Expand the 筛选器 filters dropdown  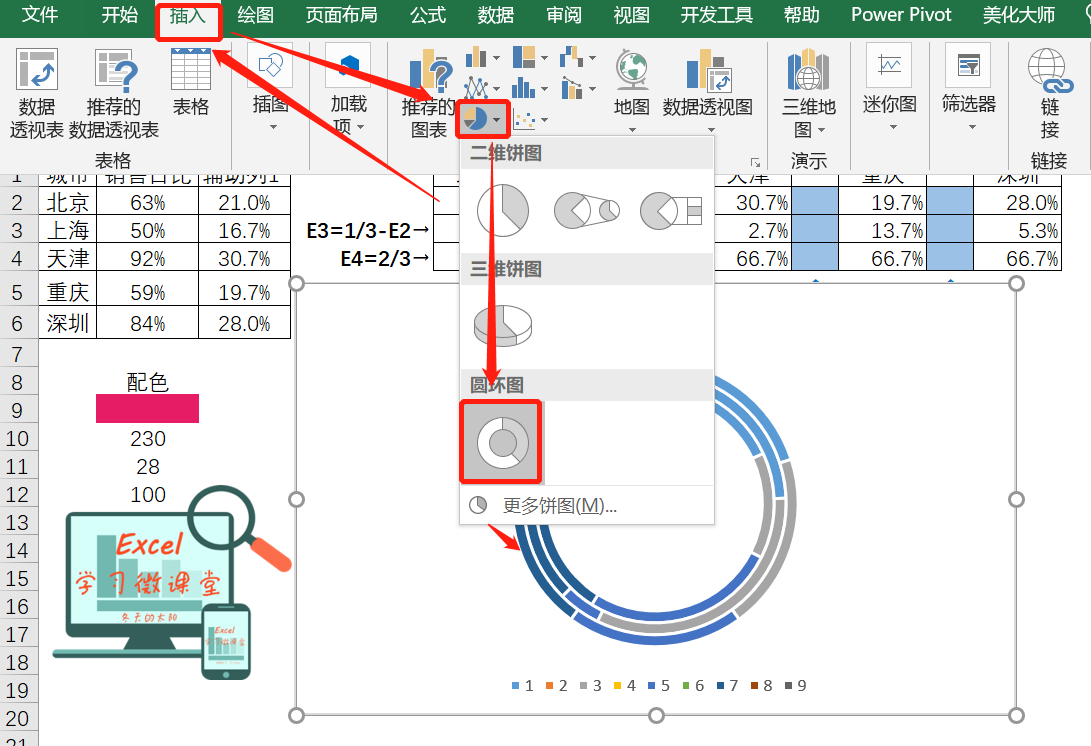coord(972,127)
